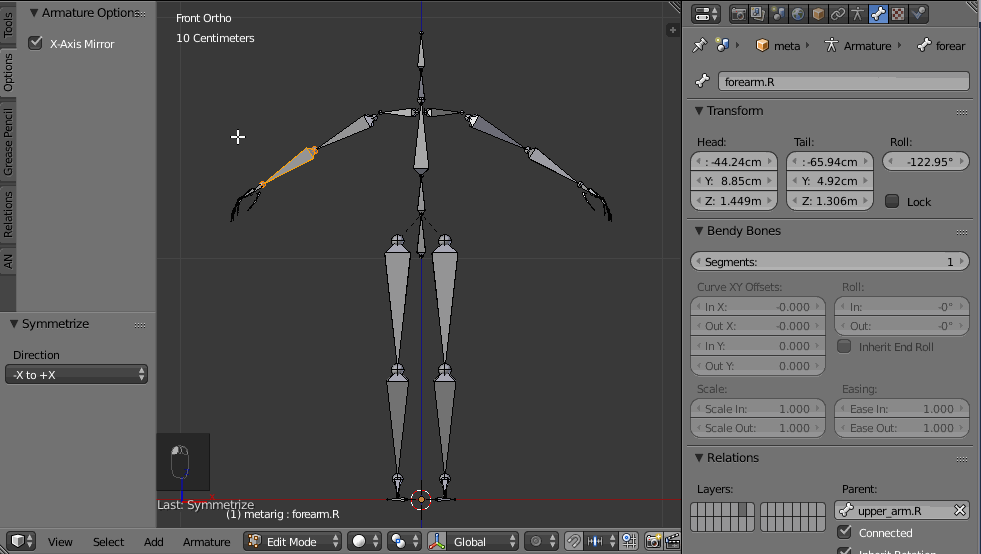
Task: Open the viewport shading dropdown
Action: coord(364,541)
